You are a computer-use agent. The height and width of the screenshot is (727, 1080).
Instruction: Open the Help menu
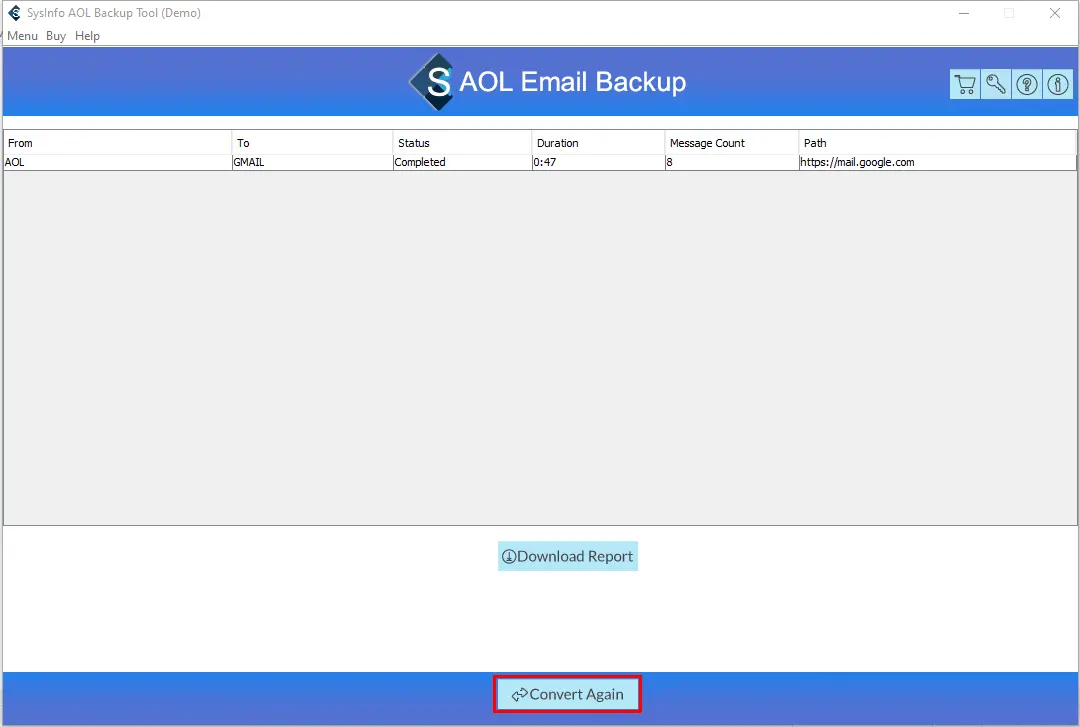pos(88,36)
